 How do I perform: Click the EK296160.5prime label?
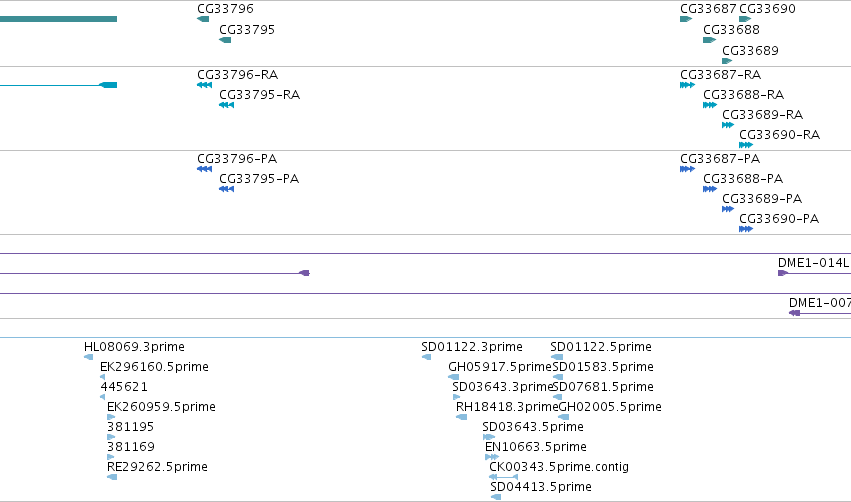coord(154,367)
